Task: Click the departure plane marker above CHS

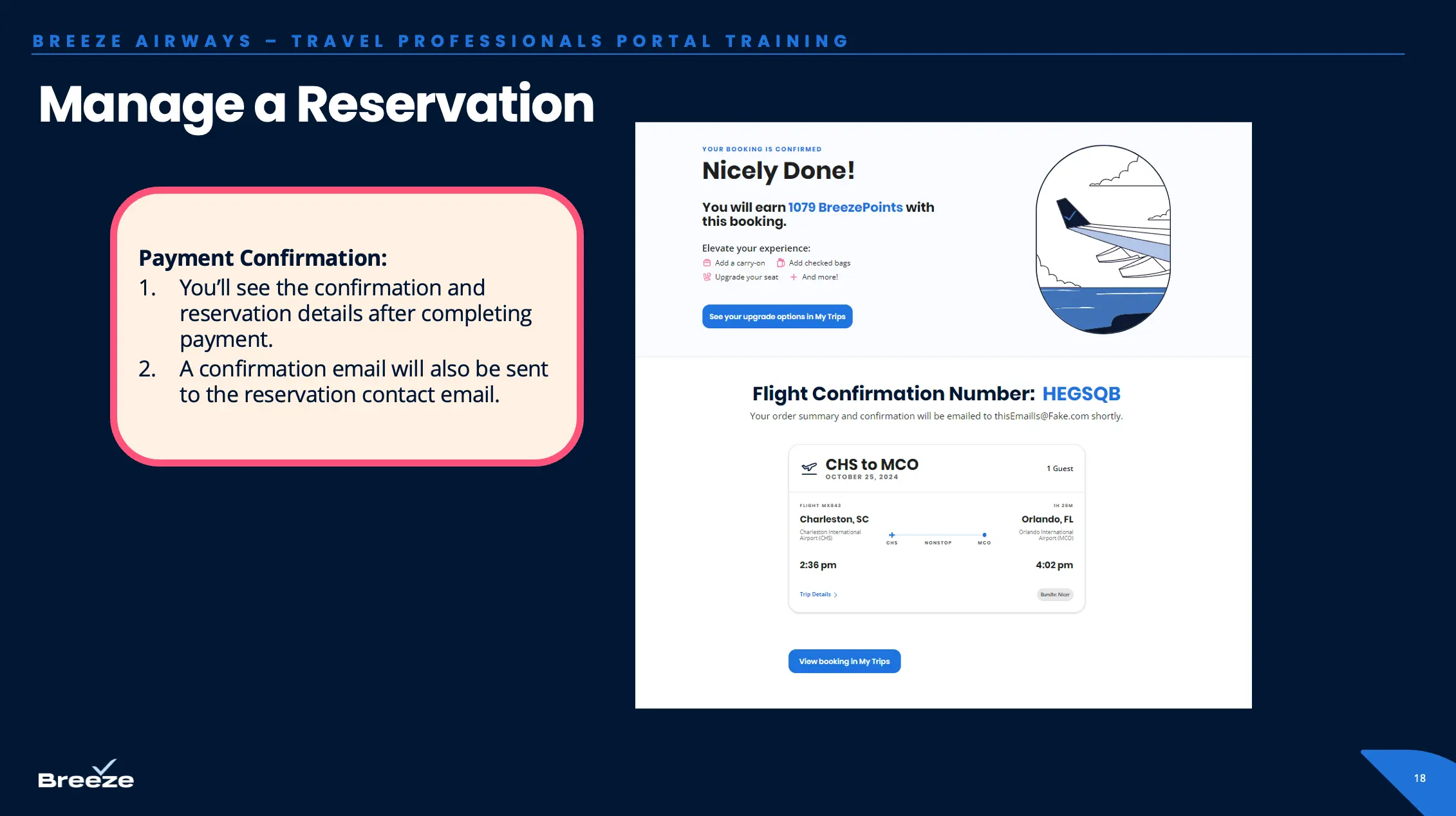Action: pos(891,535)
